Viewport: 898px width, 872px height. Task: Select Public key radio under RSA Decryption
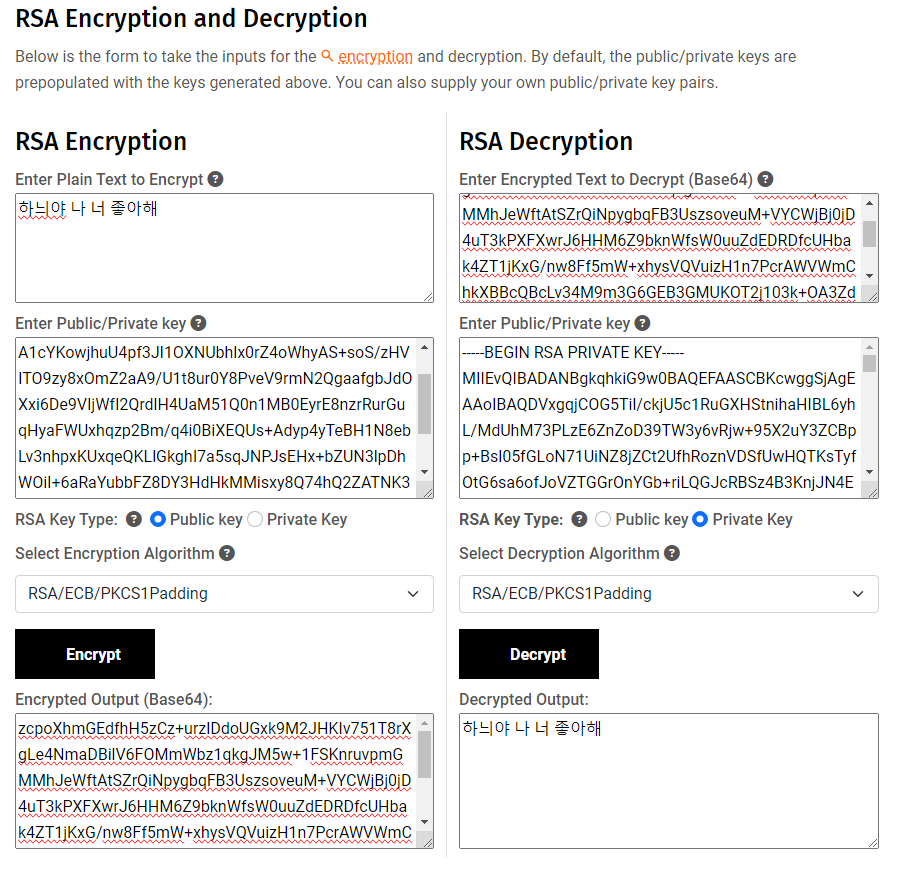[602, 519]
